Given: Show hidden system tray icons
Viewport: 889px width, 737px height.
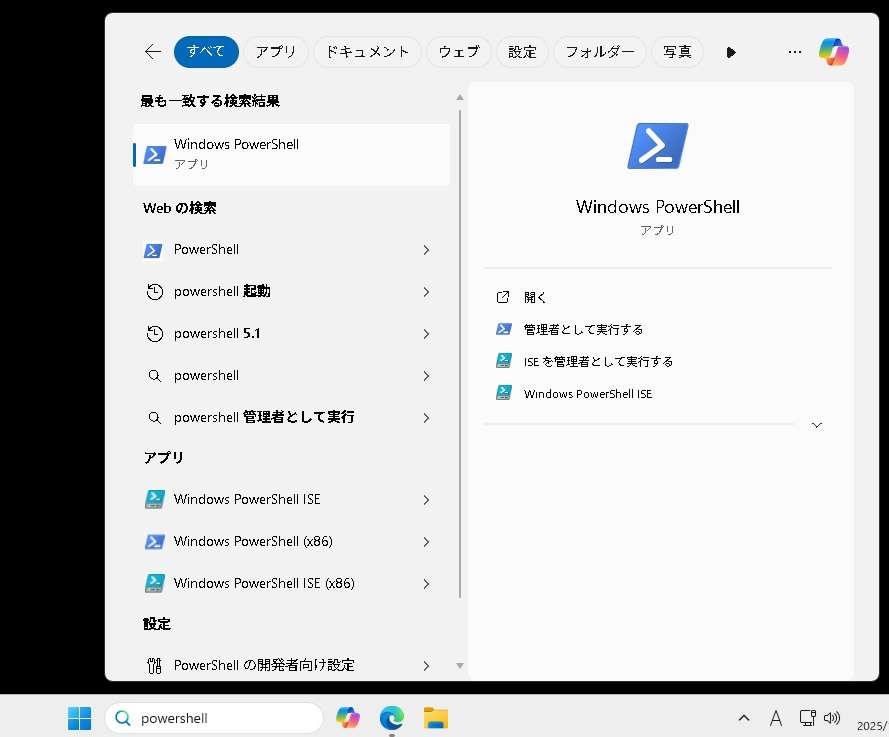Looking at the screenshot, I should 743,718.
